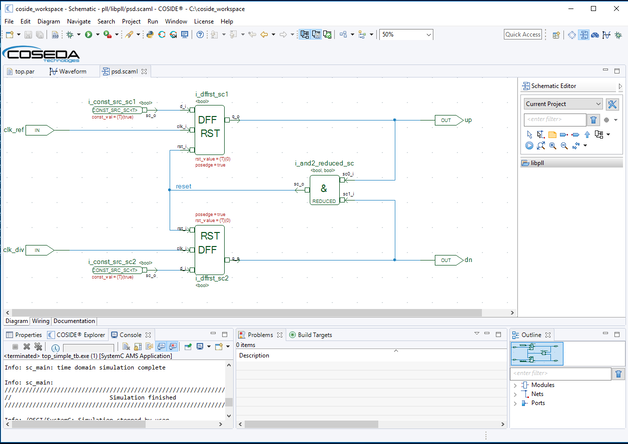Click the zoom out magnifier palette icon

pos(564,146)
